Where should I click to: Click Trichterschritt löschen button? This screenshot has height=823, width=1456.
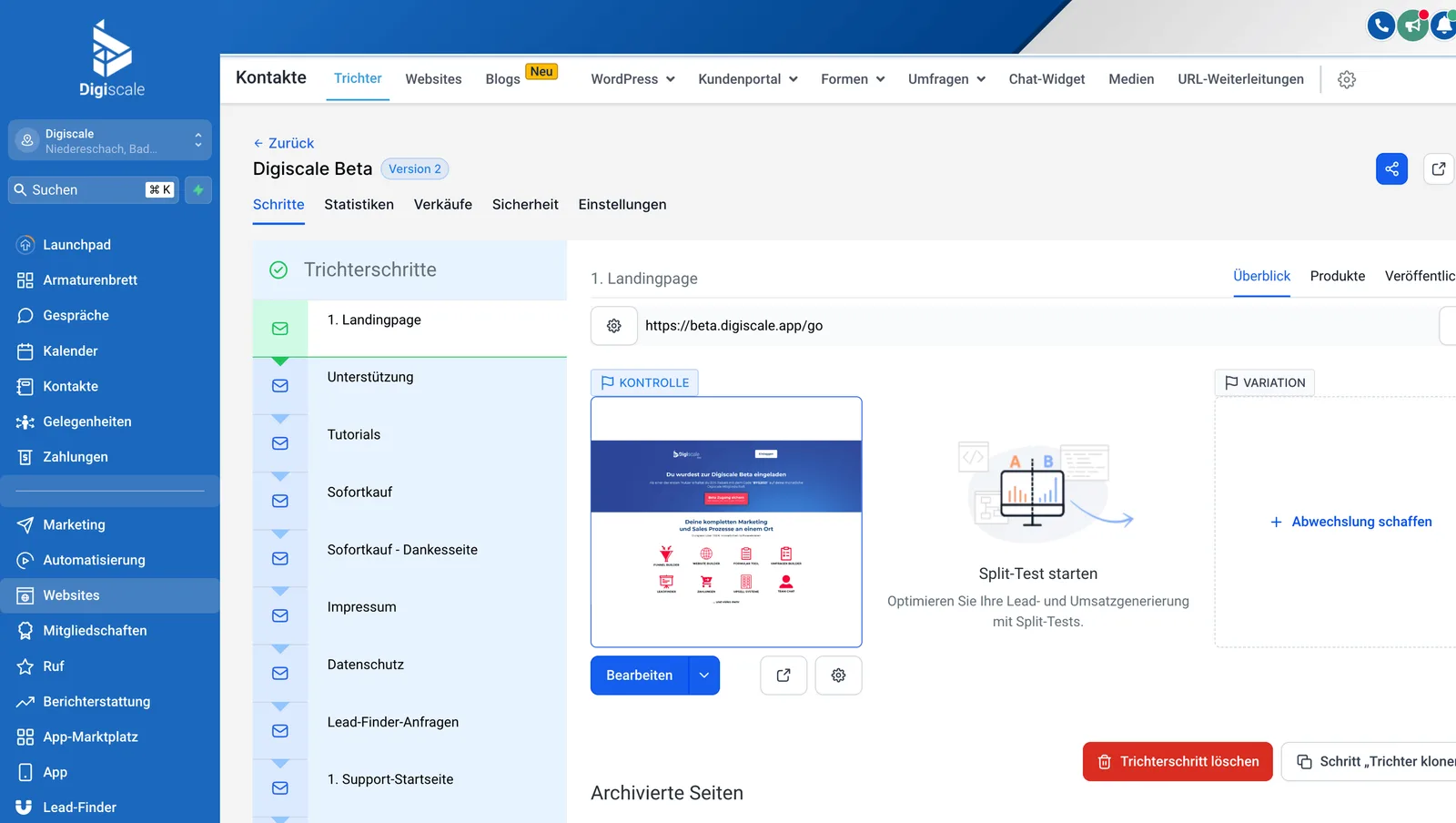(1178, 762)
